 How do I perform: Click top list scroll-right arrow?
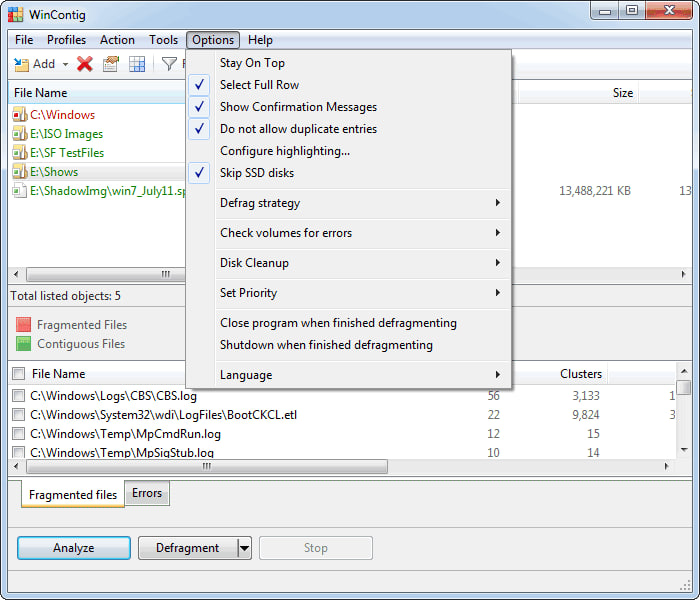click(683, 274)
